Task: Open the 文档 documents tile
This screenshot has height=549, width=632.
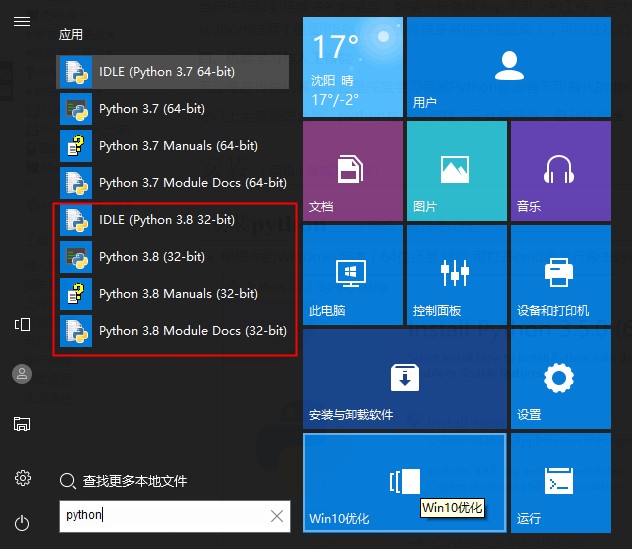Action: coord(353,171)
